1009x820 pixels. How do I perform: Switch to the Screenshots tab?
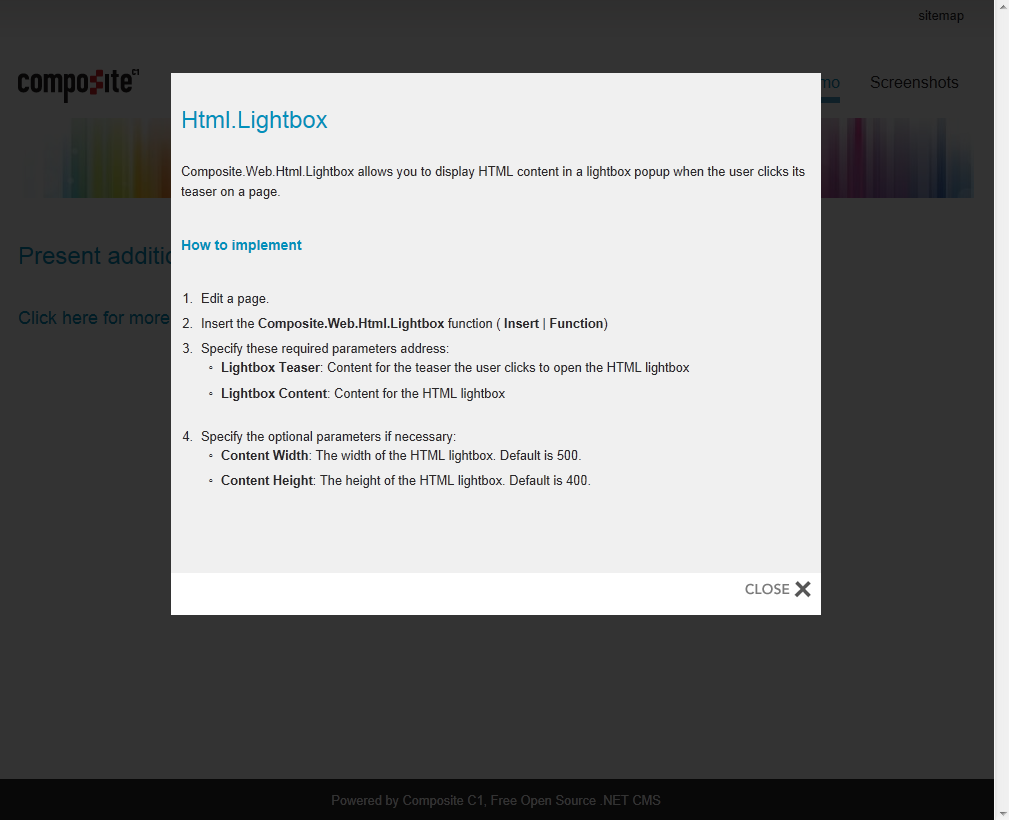point(913,83)
